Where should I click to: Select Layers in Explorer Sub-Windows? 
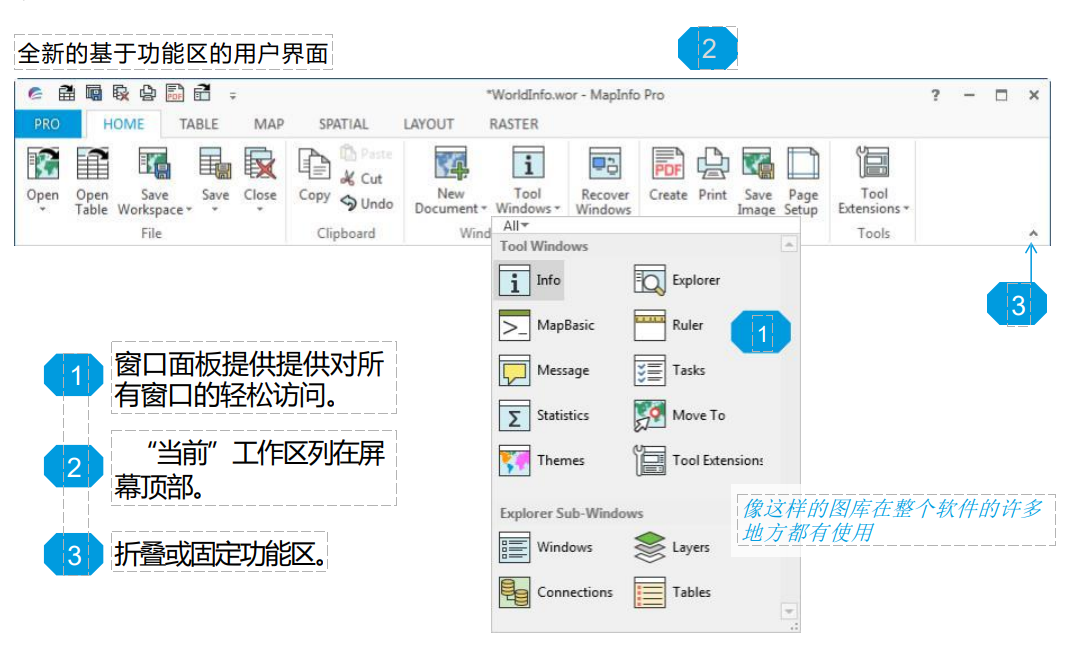click(x=672, y=547)
